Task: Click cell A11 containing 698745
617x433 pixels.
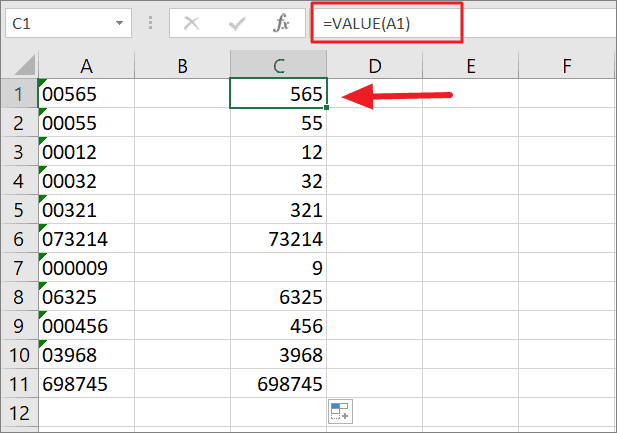Action: [x=86, y=383]
